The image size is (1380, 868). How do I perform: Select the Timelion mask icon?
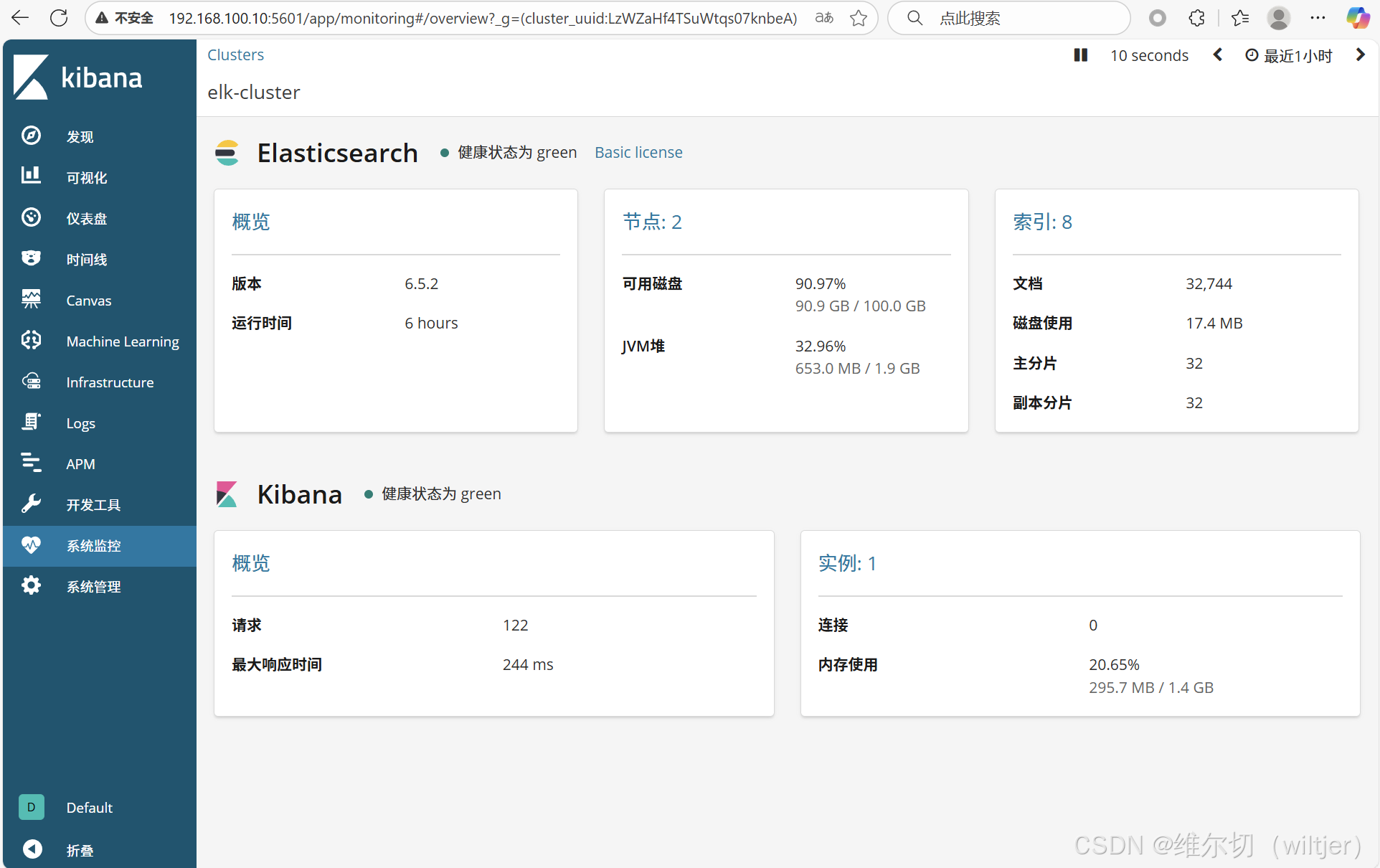[31, 258]
